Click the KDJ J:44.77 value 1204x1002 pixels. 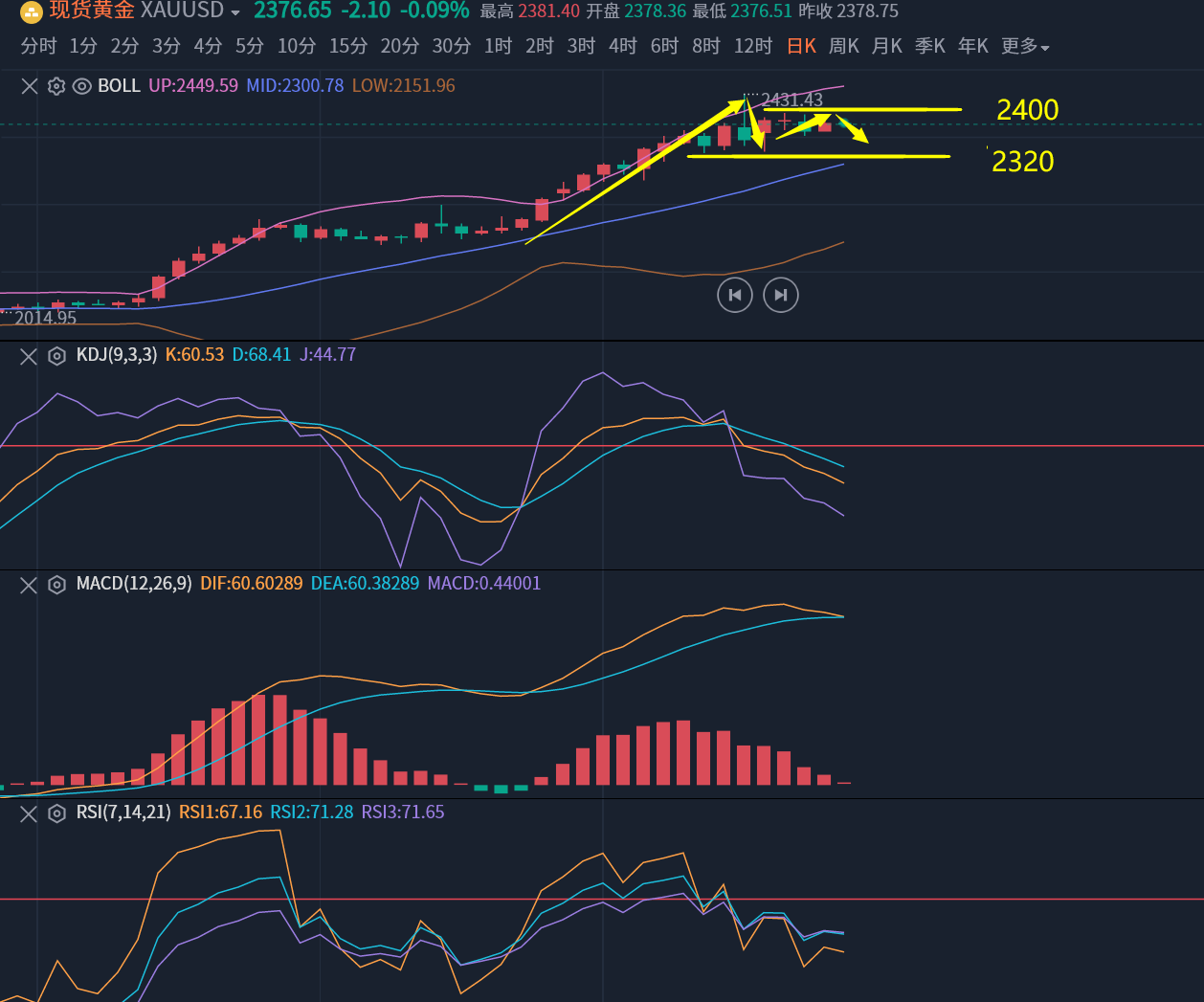[x=328, y=355]
